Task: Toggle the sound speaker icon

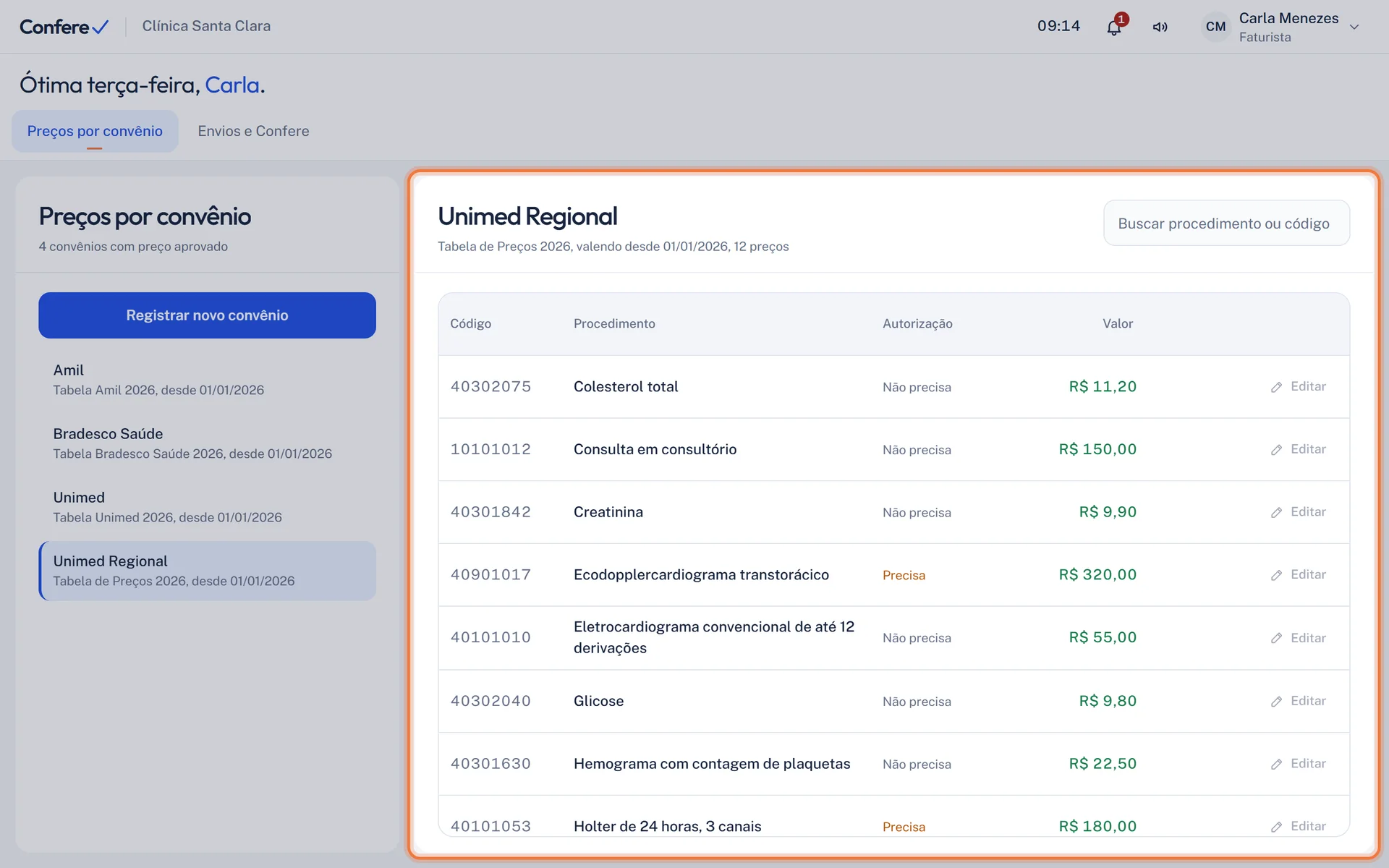Action: 1160,27
